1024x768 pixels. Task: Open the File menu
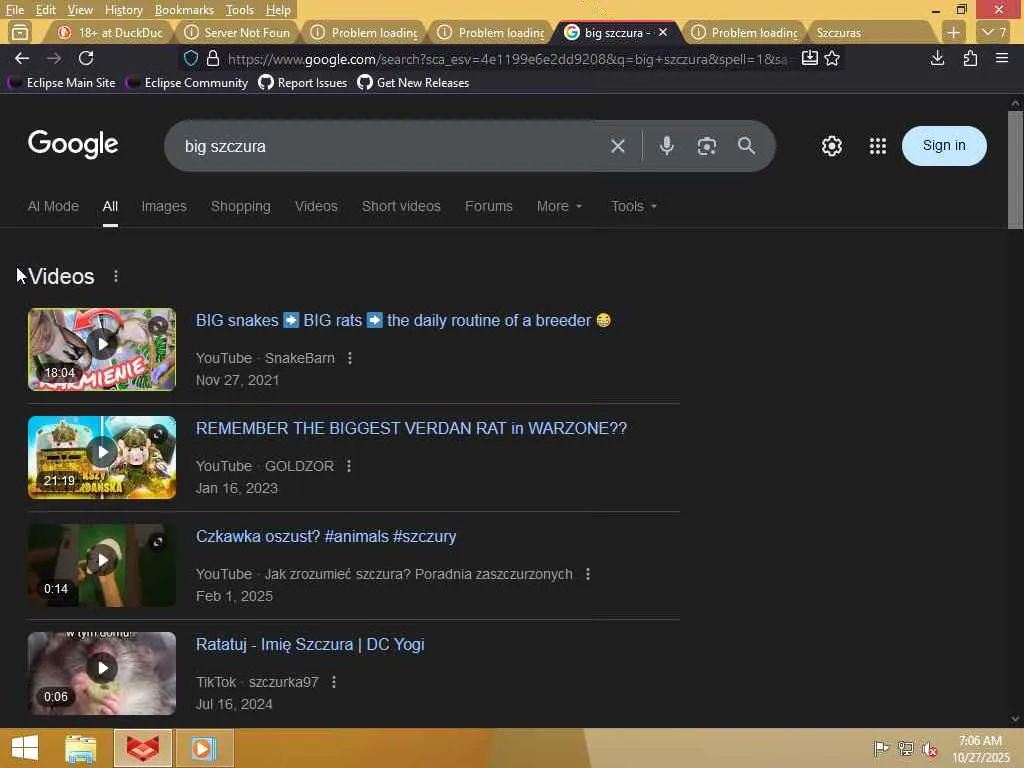14,10
